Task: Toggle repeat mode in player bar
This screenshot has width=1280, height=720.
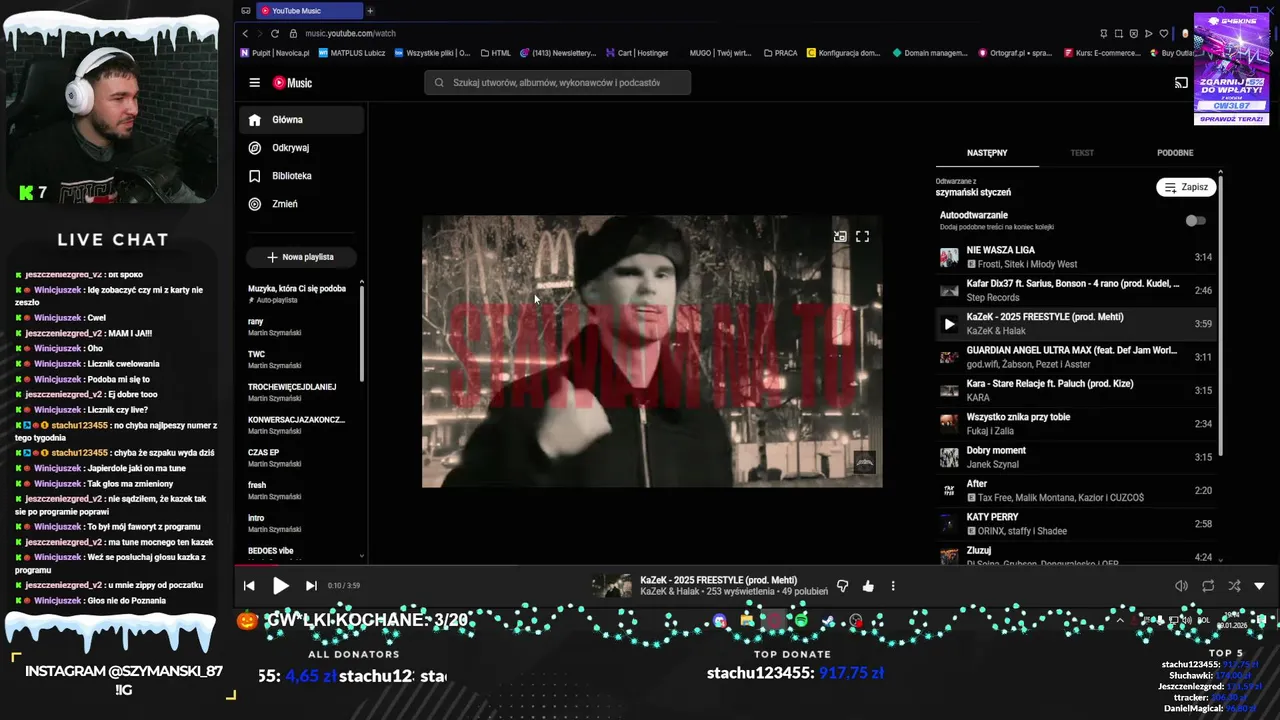Action: (1208, 586)
